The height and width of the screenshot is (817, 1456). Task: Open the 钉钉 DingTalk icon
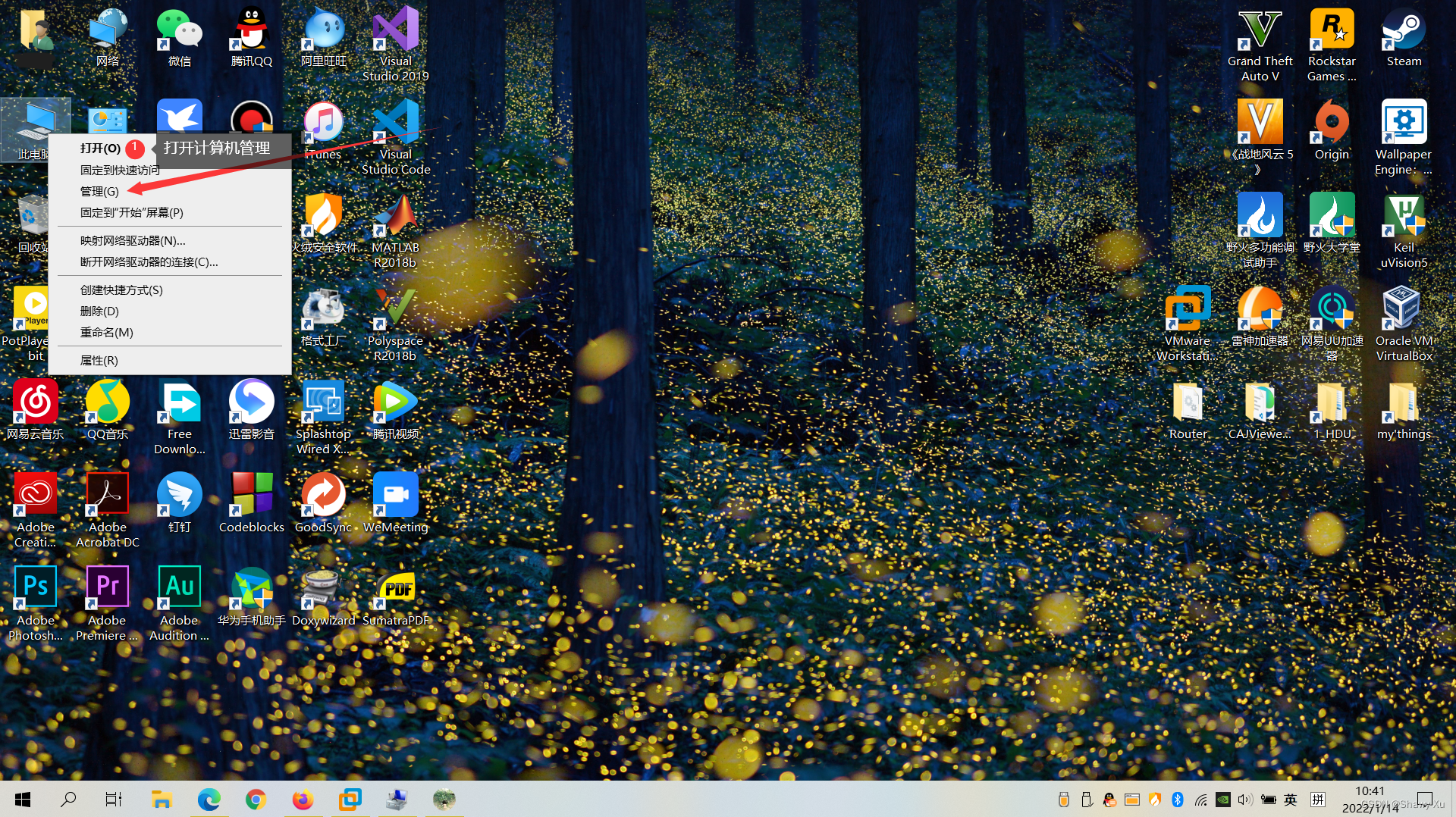pyautogui.click(x=180, y=503)
